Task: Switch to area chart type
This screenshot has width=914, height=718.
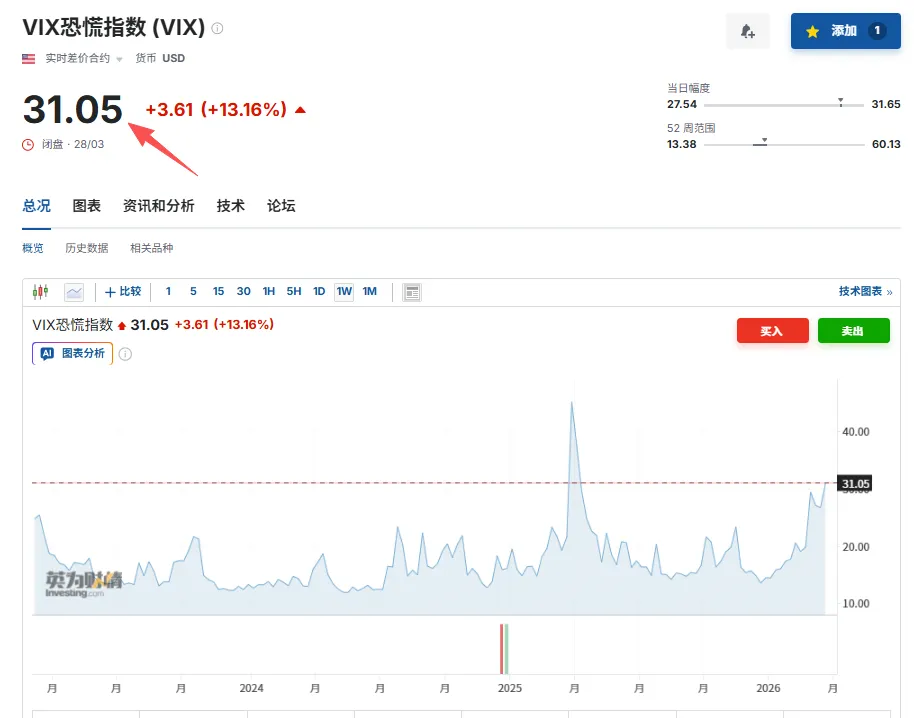Action: pos(74,292)
